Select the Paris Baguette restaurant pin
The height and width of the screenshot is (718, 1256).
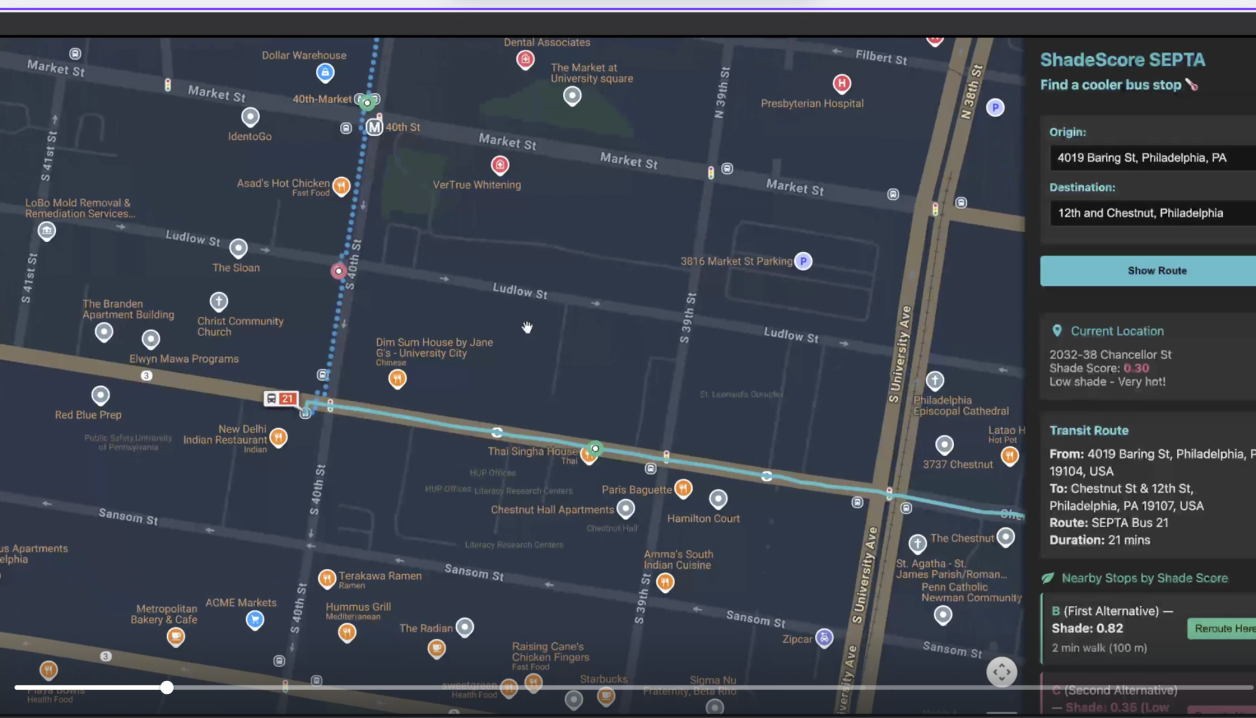coord(683,488)
